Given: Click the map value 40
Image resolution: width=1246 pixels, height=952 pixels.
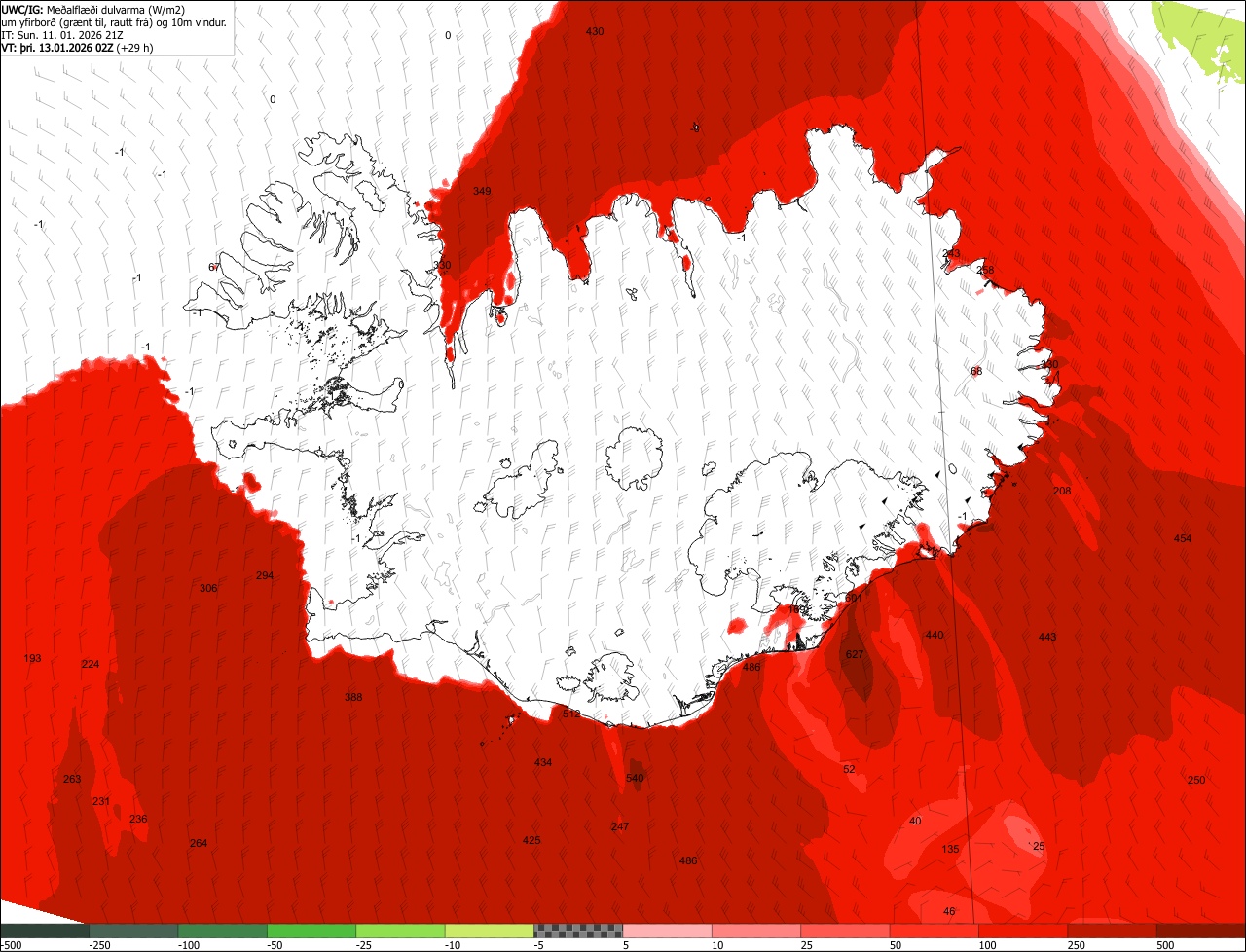Looking at the screenshot, I should [915, 821].
